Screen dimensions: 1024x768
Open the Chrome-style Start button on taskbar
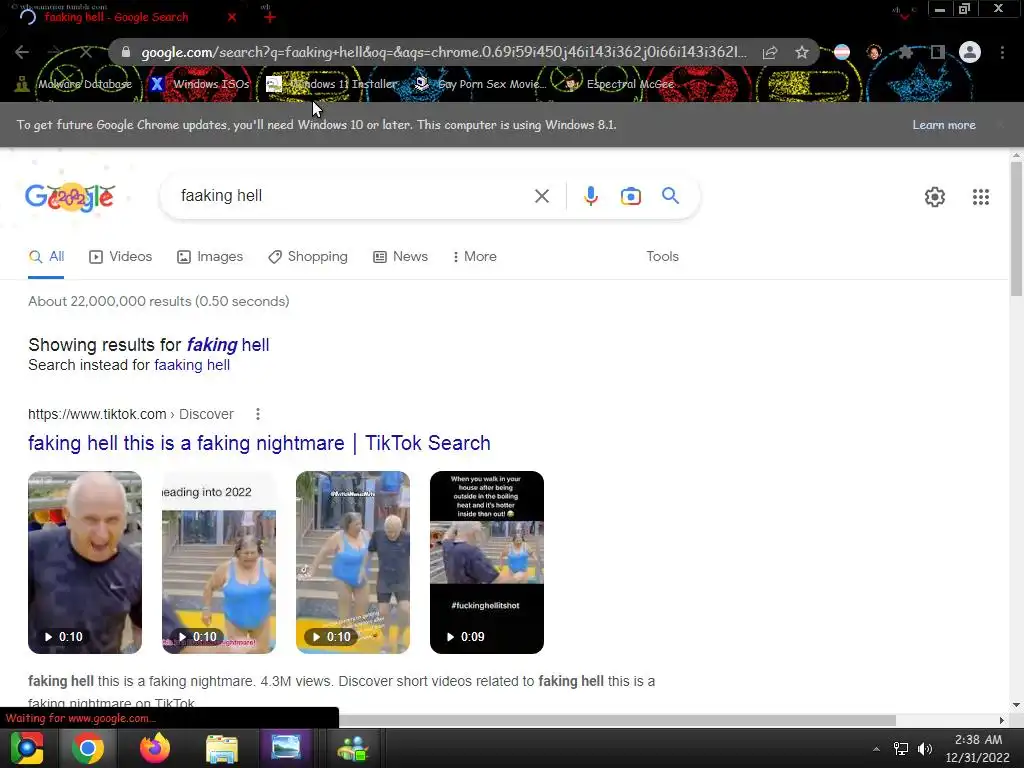(x=27, y=748)
